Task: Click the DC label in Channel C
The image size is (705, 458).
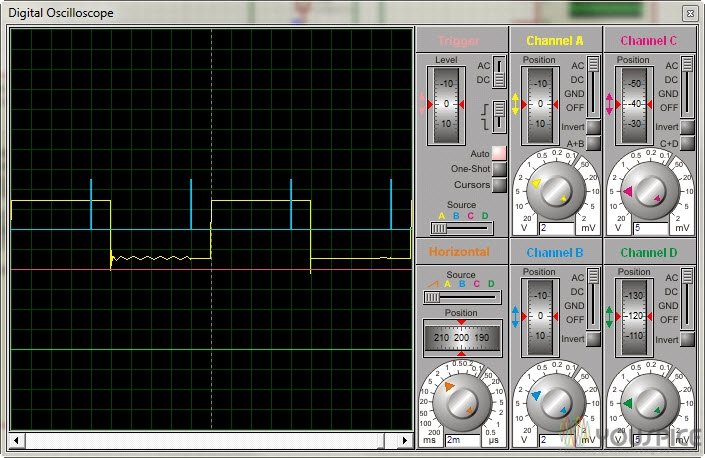Action: pyautogui.click(x=671, y=80)
